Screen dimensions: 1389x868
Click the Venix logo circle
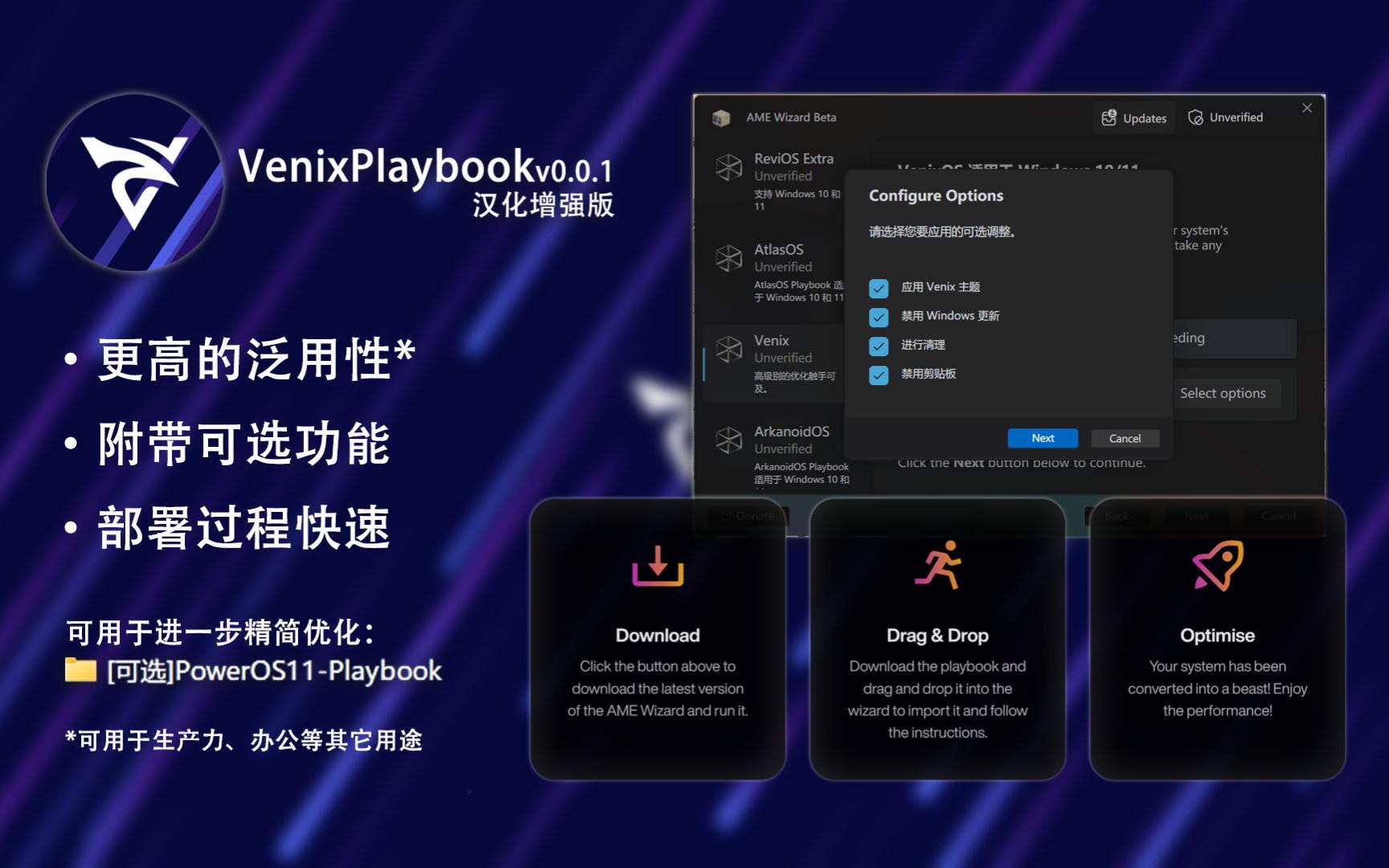135,182
